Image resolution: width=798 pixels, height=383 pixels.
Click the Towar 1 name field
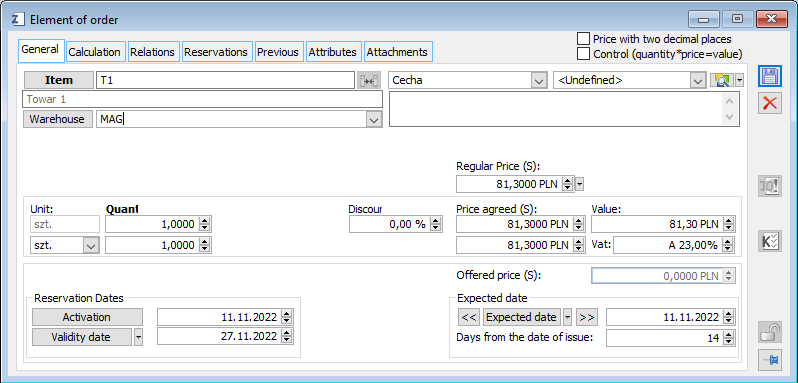pyautogui.click(x=203, y=99)
